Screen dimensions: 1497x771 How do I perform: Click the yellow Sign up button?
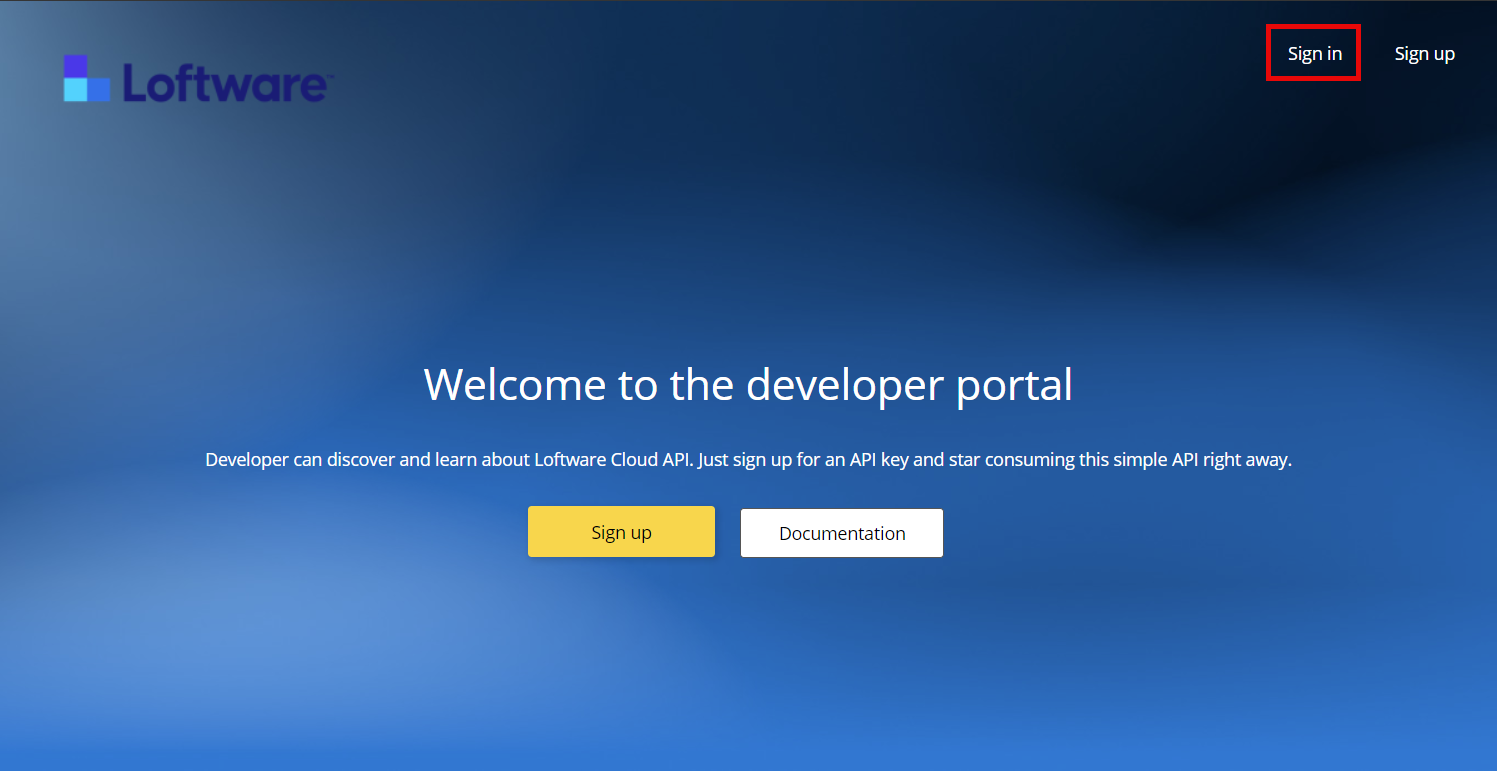point(621,532)
